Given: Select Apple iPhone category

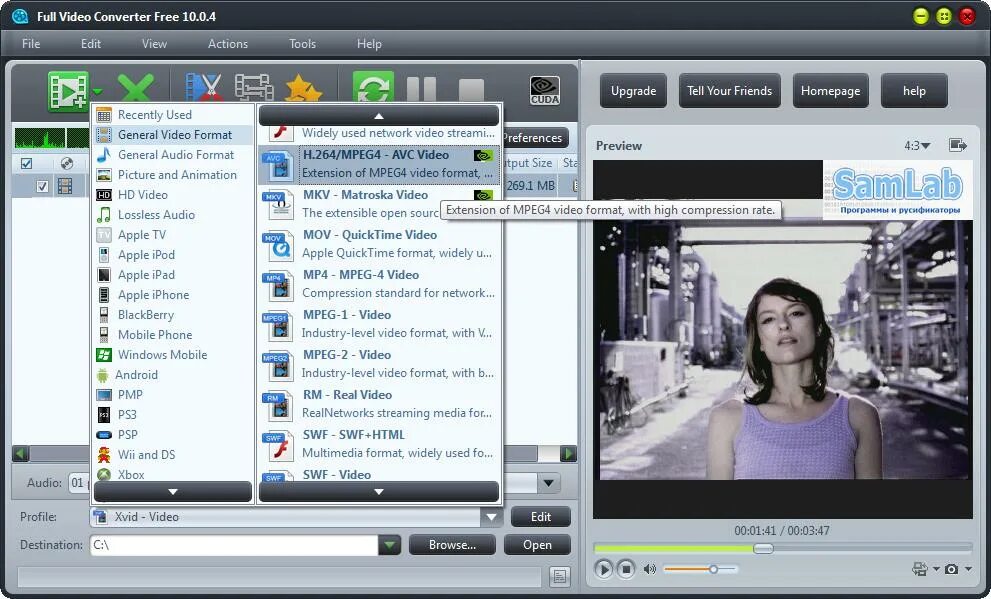Looking at the screenshot, I should tap(173, 294).
